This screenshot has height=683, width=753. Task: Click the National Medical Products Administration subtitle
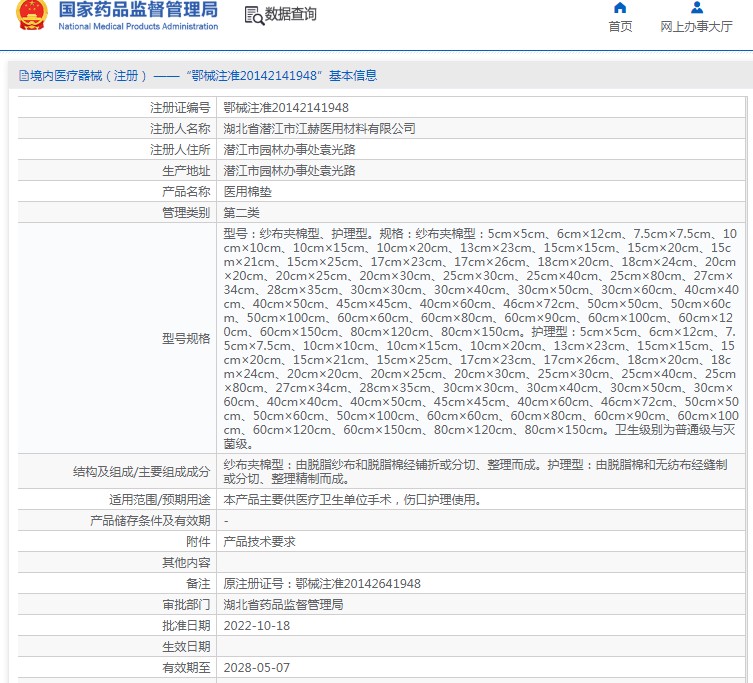(138, 27)
